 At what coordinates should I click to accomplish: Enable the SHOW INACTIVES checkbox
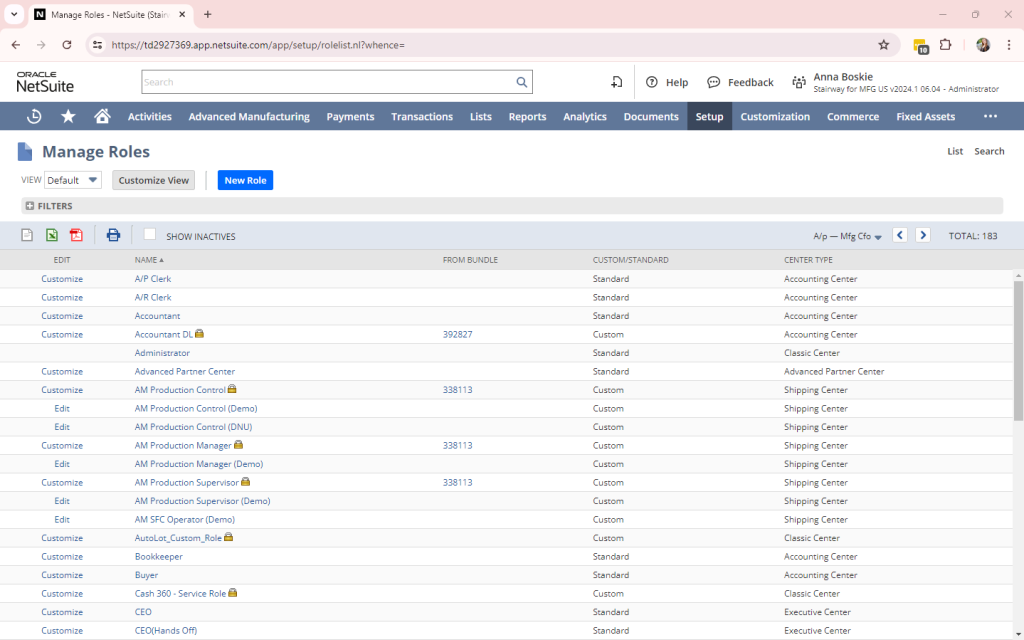(148, 235)
